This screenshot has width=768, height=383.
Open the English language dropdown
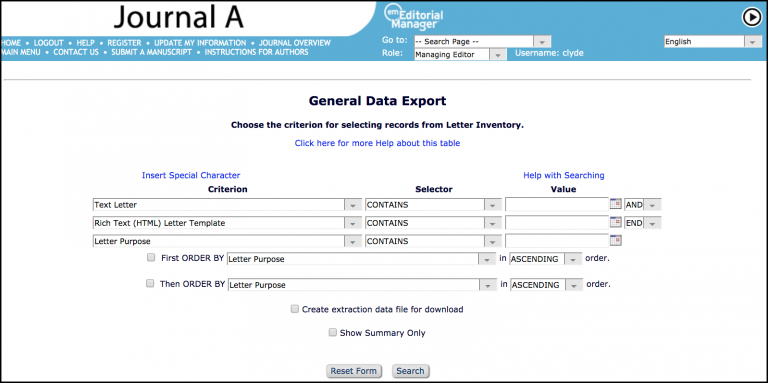click(x=713, y=42)
